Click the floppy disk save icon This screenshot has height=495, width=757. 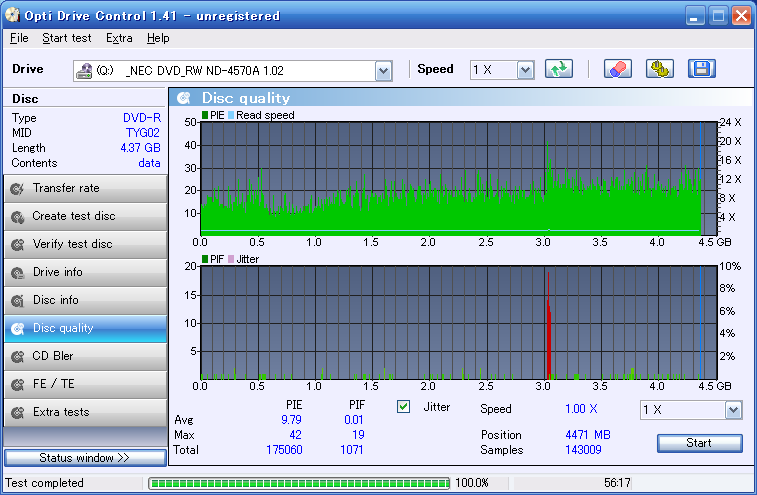point(701,69)
